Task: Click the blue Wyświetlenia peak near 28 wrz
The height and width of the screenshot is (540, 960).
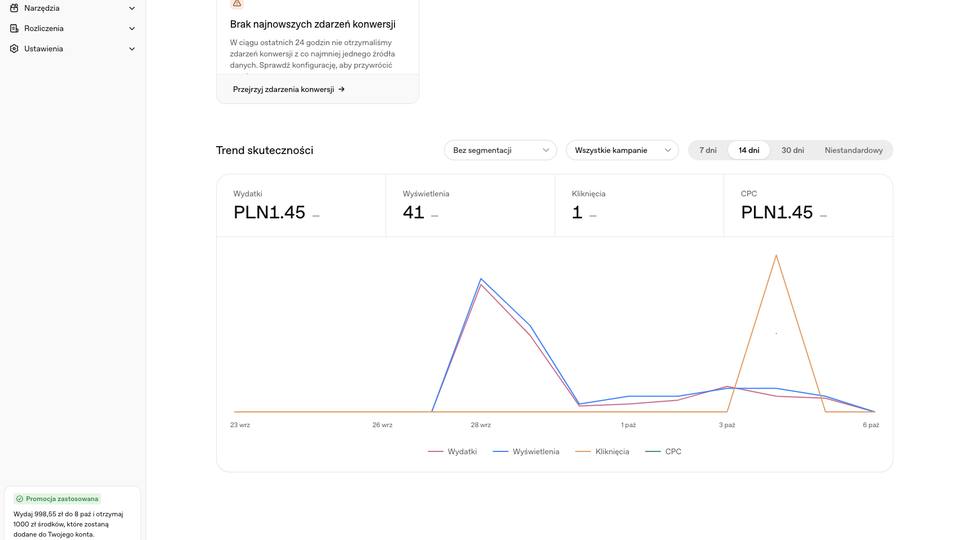Action: [x=481, y=279]
